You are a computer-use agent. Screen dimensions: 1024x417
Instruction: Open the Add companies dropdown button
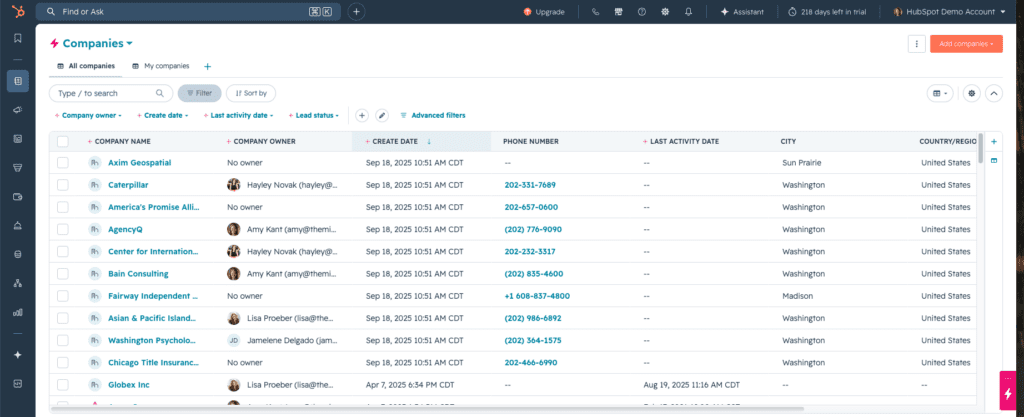pos(967,44)
